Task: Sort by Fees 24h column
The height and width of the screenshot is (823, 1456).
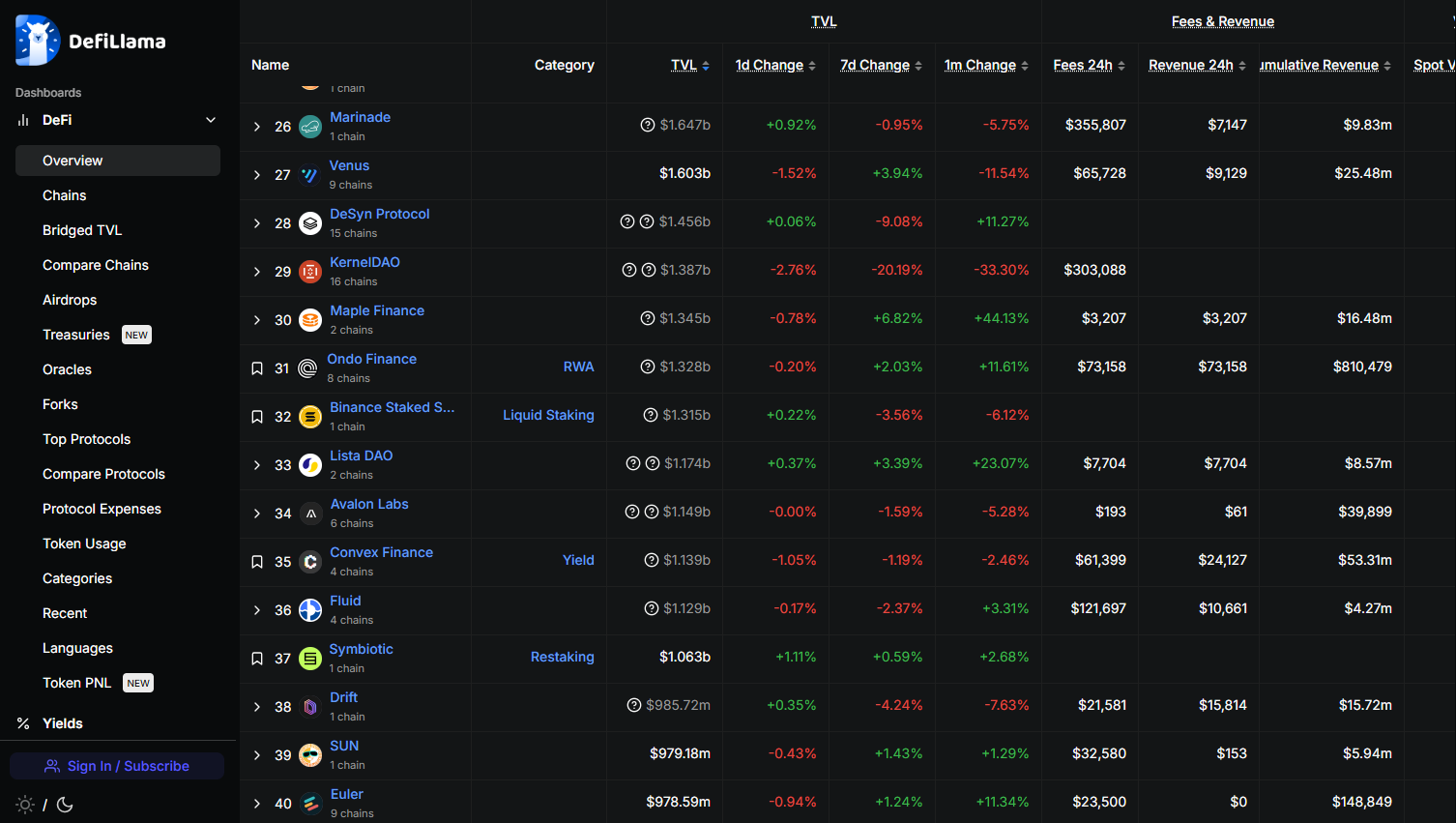Action: click(x=1090, y=65)
